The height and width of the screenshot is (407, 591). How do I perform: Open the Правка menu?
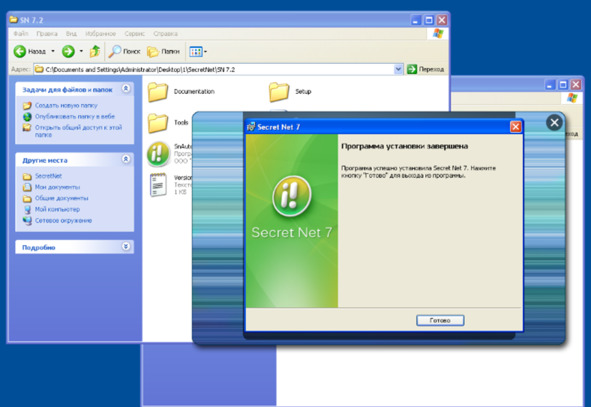pos(47,34)
